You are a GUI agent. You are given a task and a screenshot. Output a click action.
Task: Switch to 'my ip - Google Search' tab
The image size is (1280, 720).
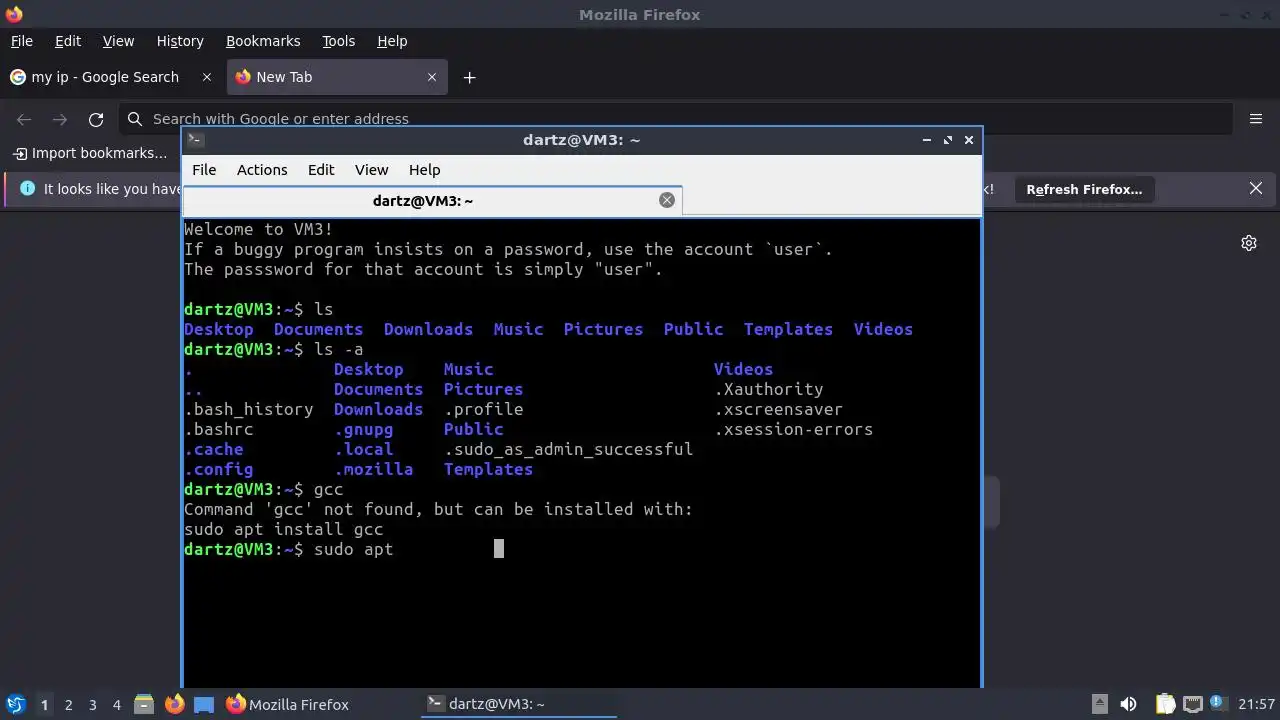coord(112,77)
